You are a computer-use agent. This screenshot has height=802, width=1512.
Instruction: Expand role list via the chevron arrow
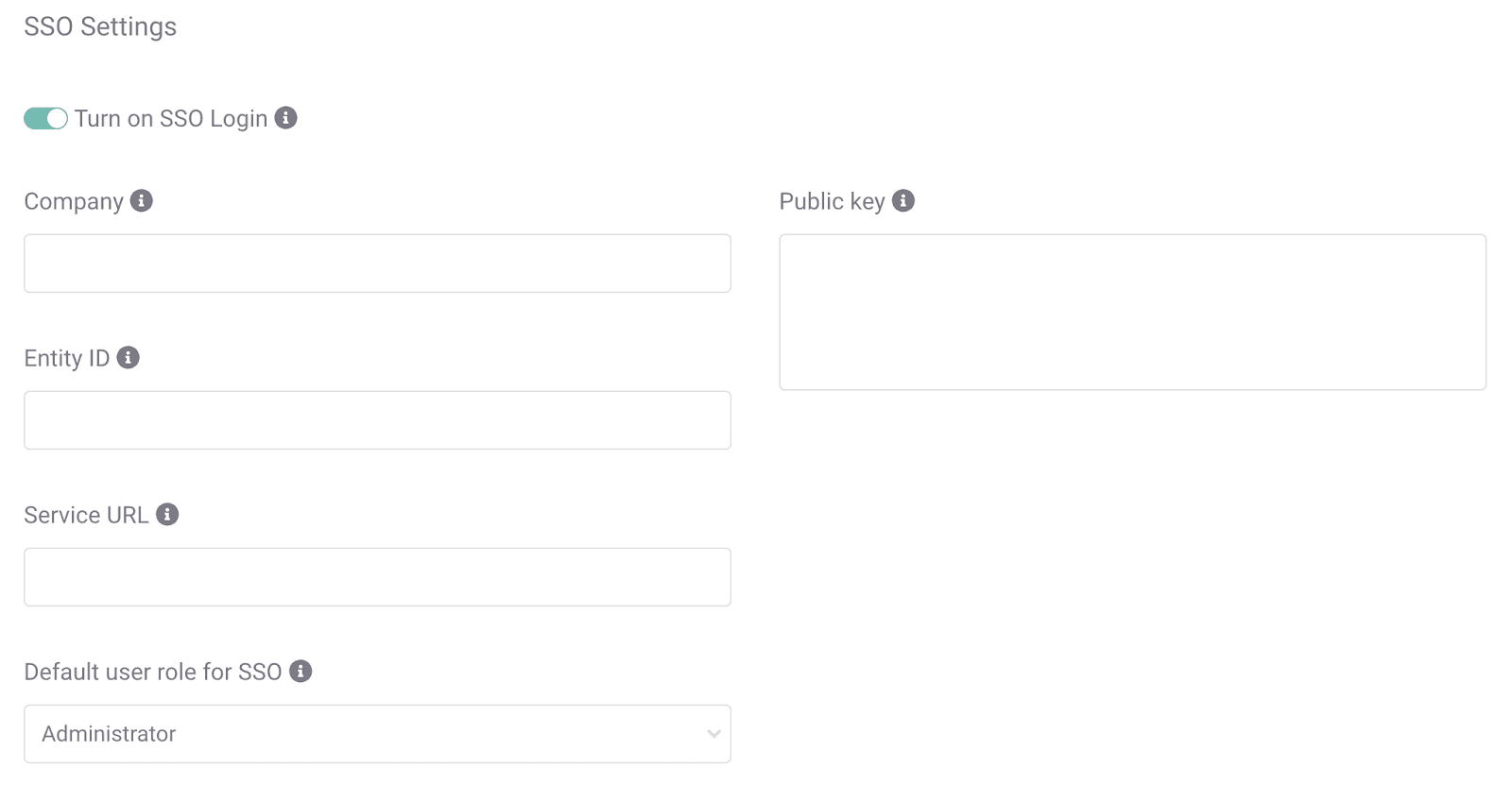coord(713,734)
